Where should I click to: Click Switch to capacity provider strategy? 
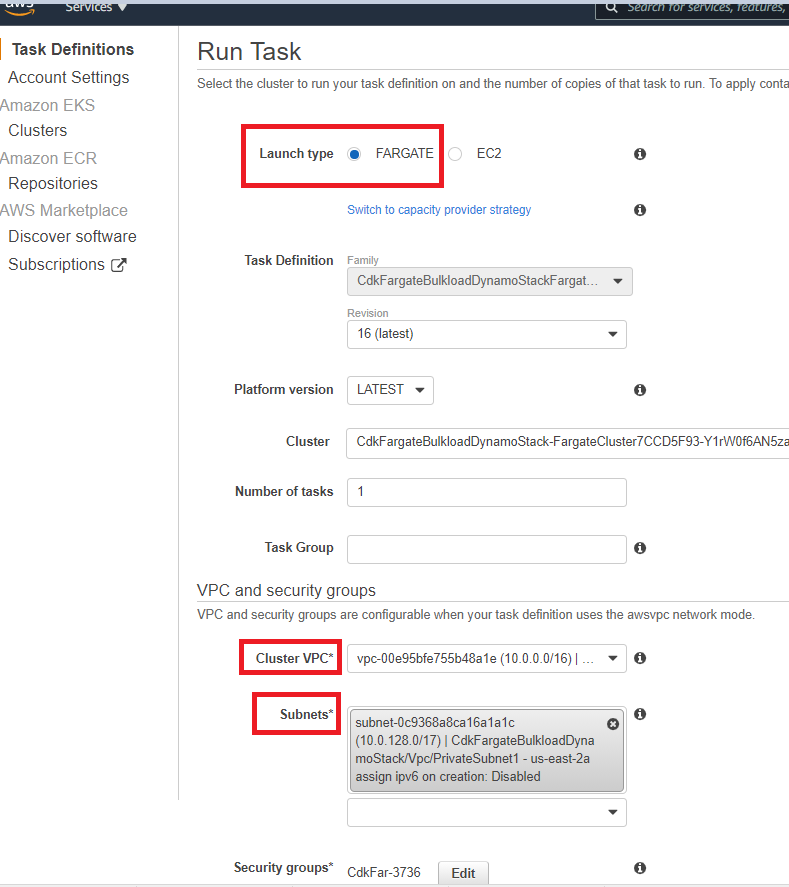pyautogui.click(x=439, y=210)
